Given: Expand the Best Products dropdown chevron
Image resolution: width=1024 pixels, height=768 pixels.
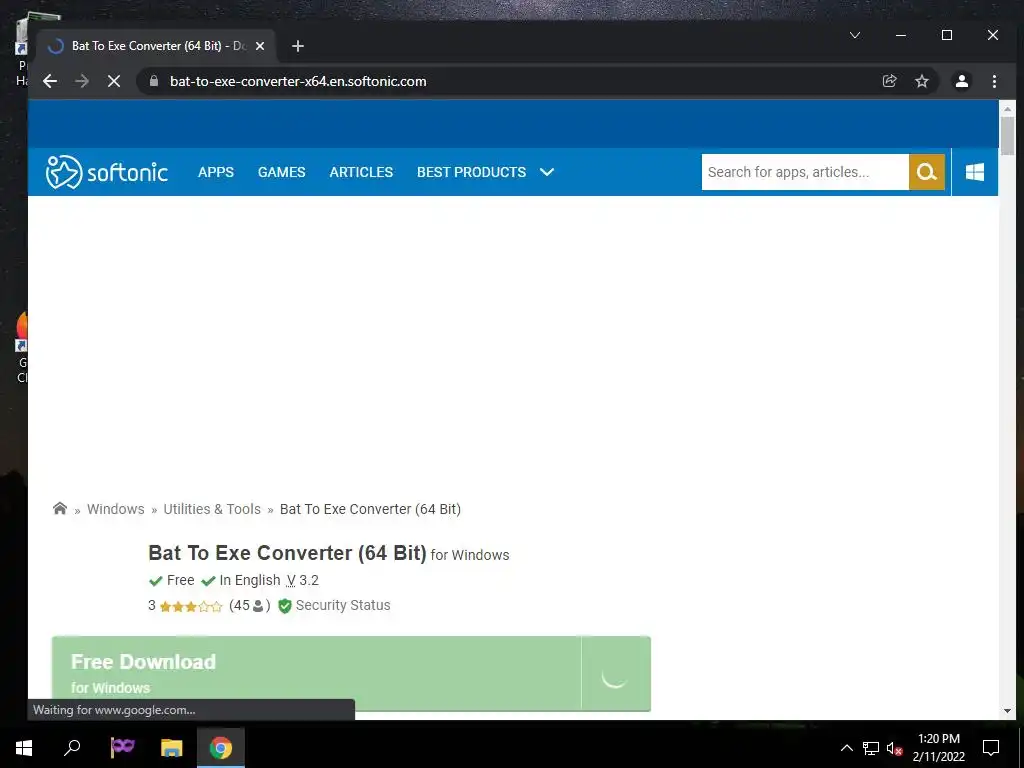Looking at the screenshot, I should tap(547, 172).
